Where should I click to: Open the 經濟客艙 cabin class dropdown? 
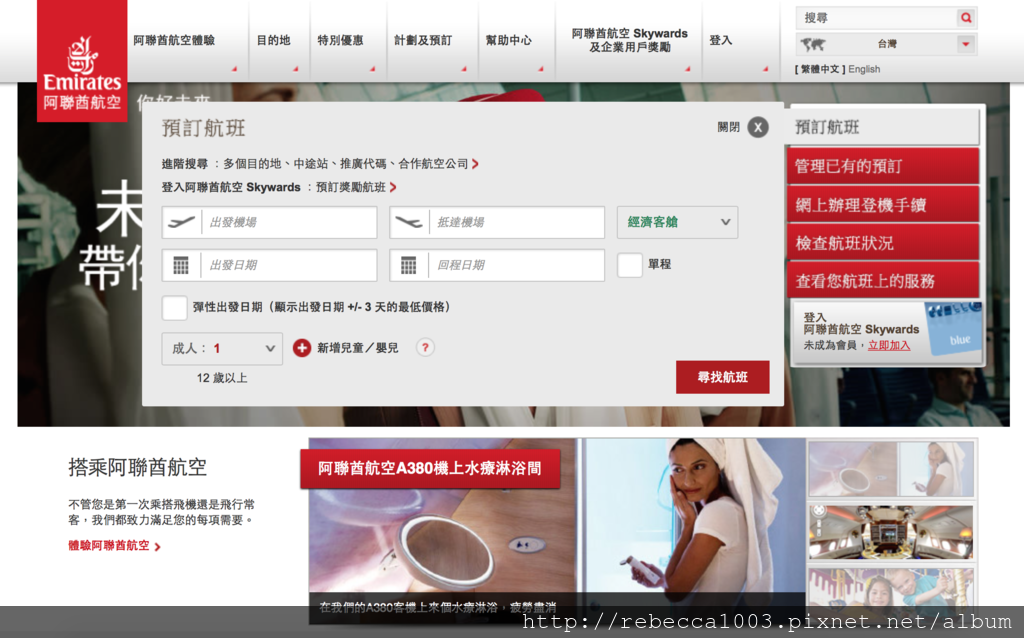tap(677, 222)
